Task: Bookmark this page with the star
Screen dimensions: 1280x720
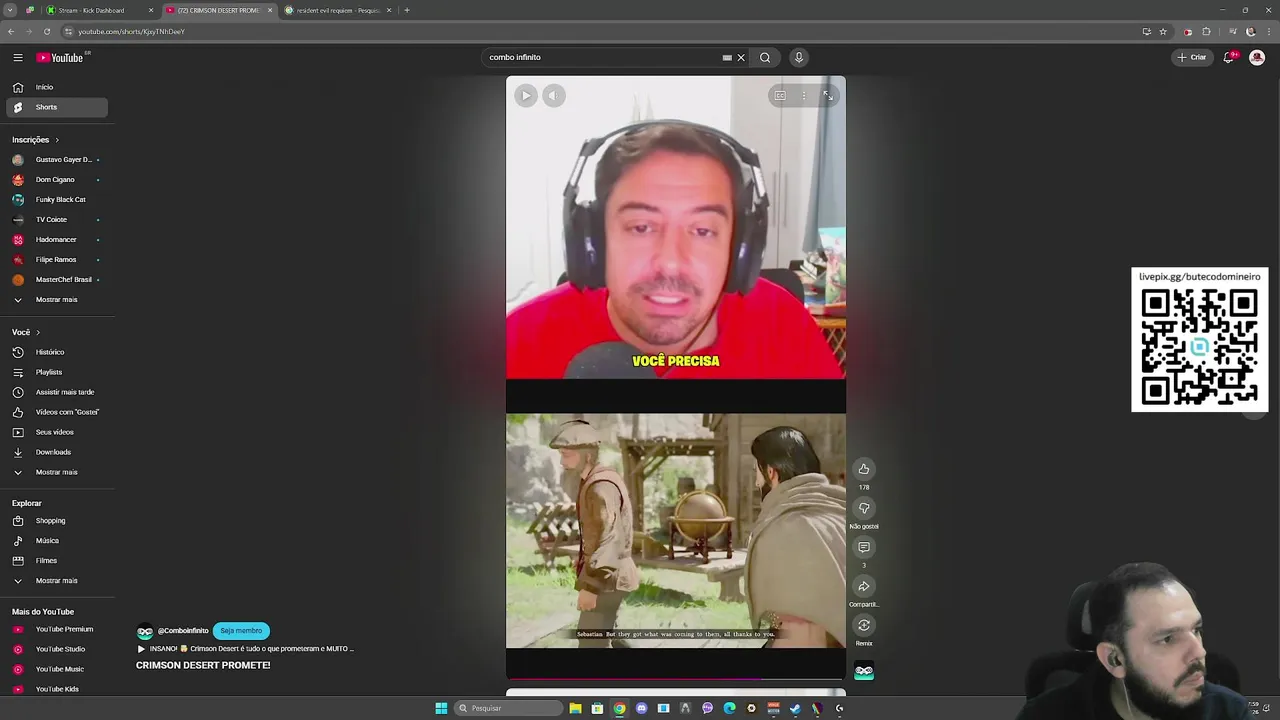Action: [1163, 32]
